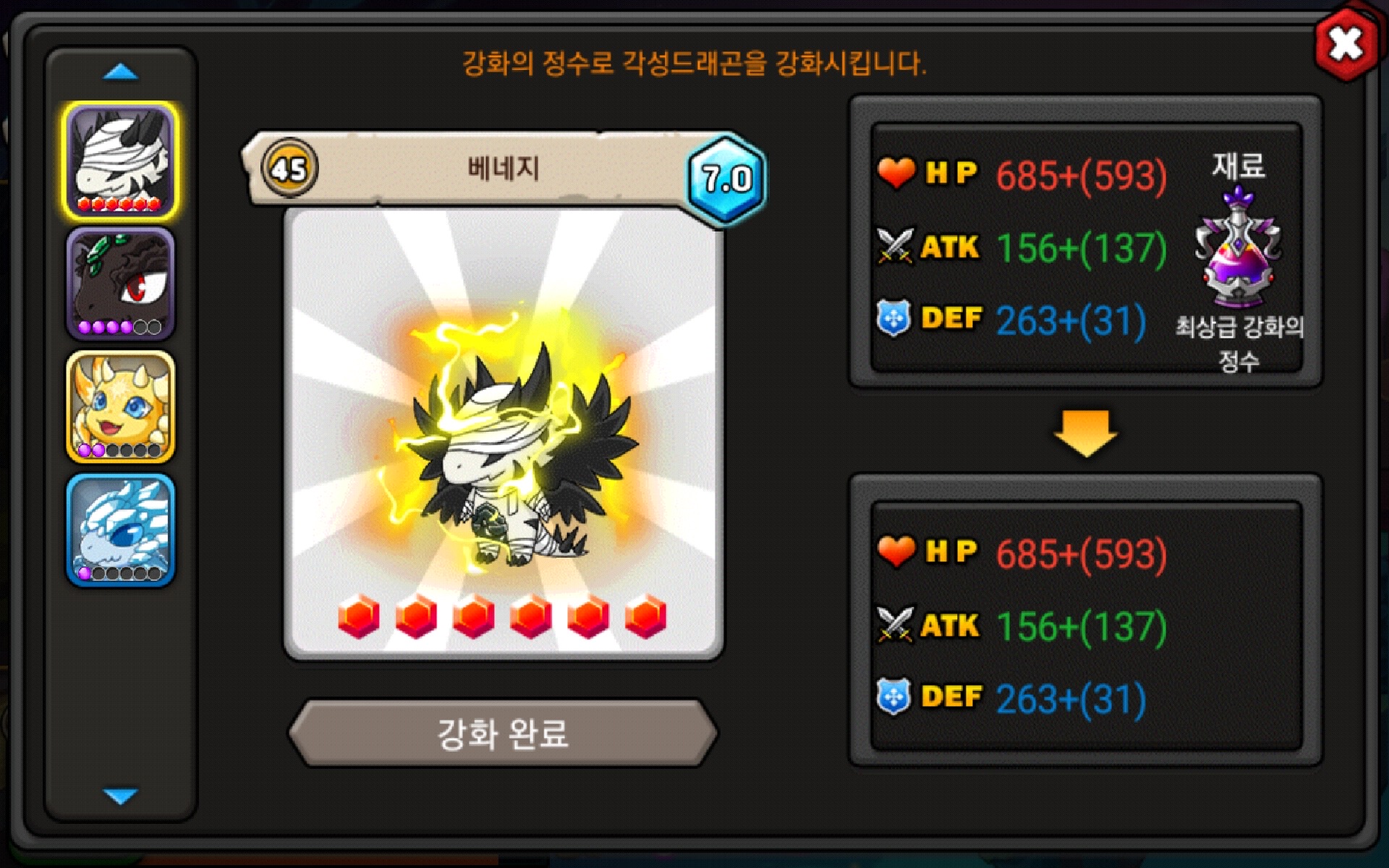Tap the DEF shield icon in bottom stats
1389x868 pixels.
click(894, 697)
